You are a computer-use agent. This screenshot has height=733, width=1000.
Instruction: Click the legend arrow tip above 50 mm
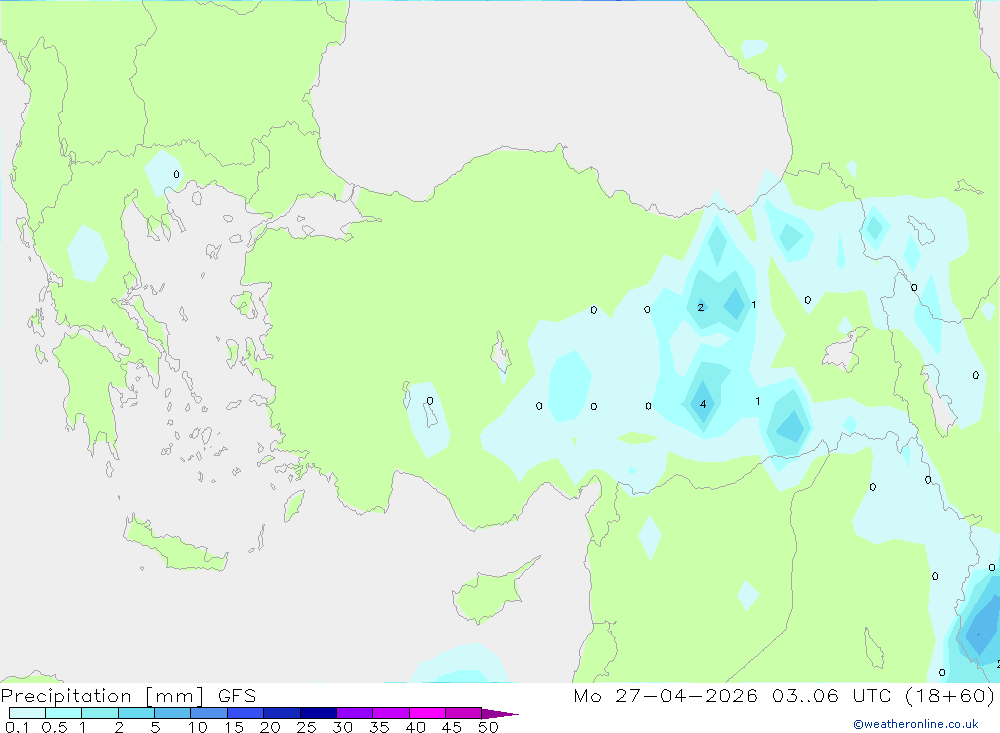coord(500,713)
